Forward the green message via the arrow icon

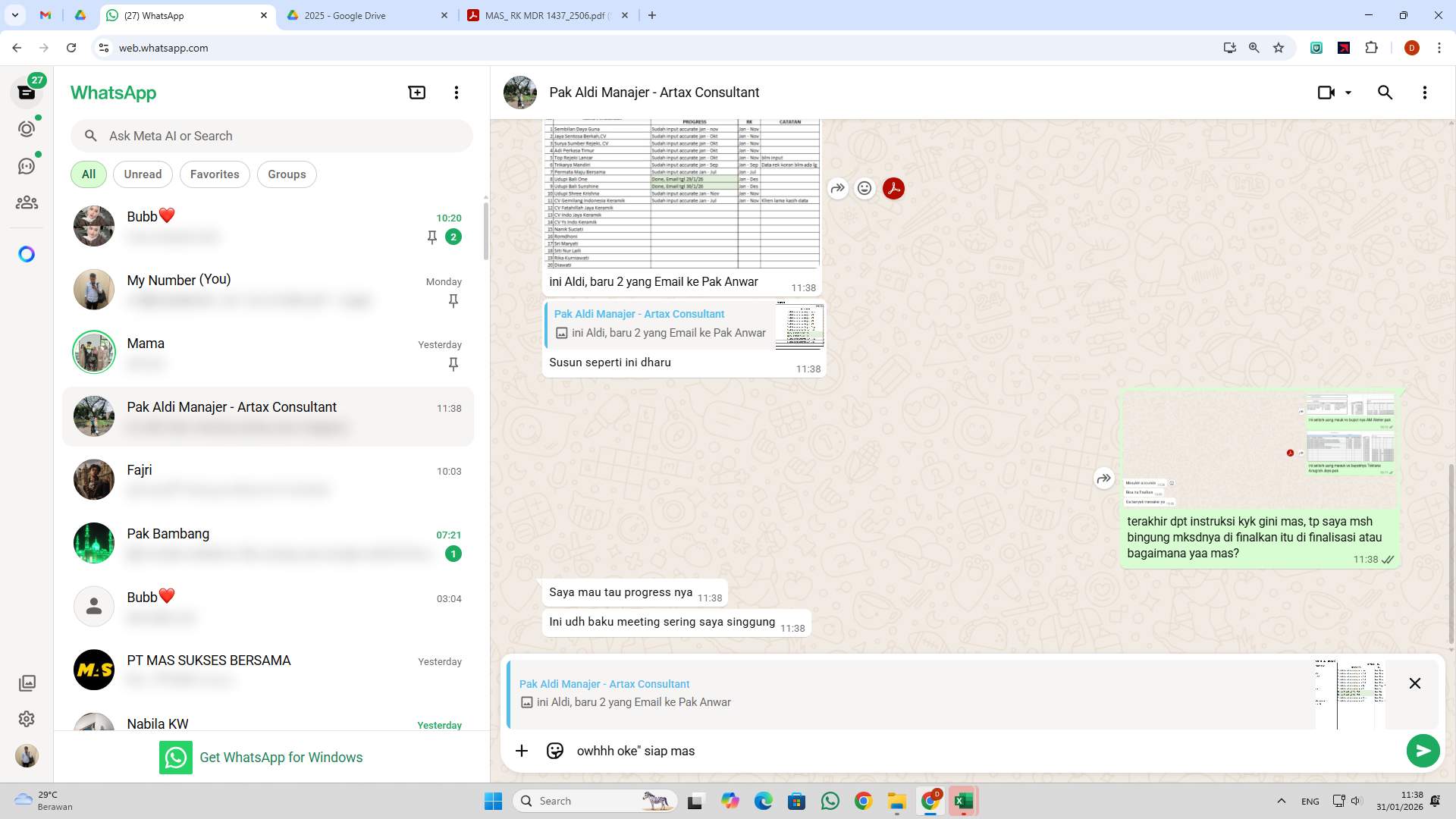point(1104,479)
